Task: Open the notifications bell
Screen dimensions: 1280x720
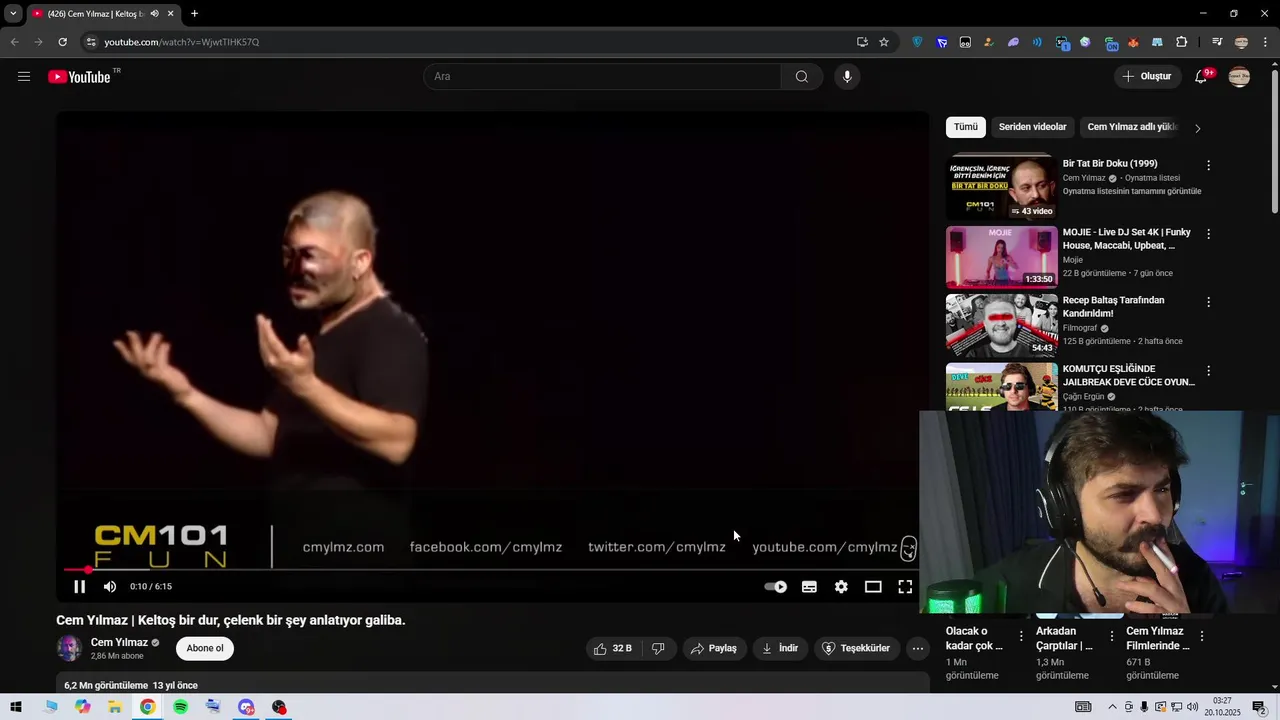Action: [1202, 77]
